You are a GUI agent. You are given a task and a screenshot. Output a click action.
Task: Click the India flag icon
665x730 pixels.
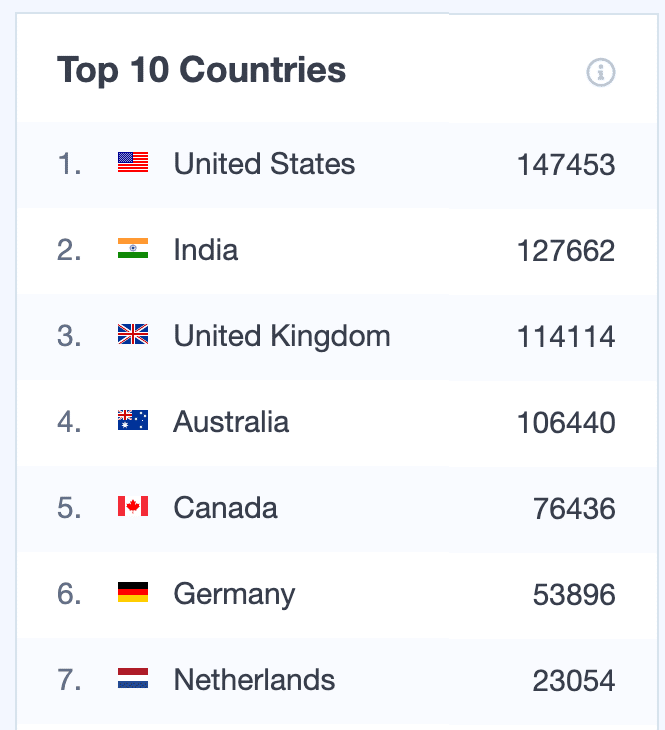[133, 249]
